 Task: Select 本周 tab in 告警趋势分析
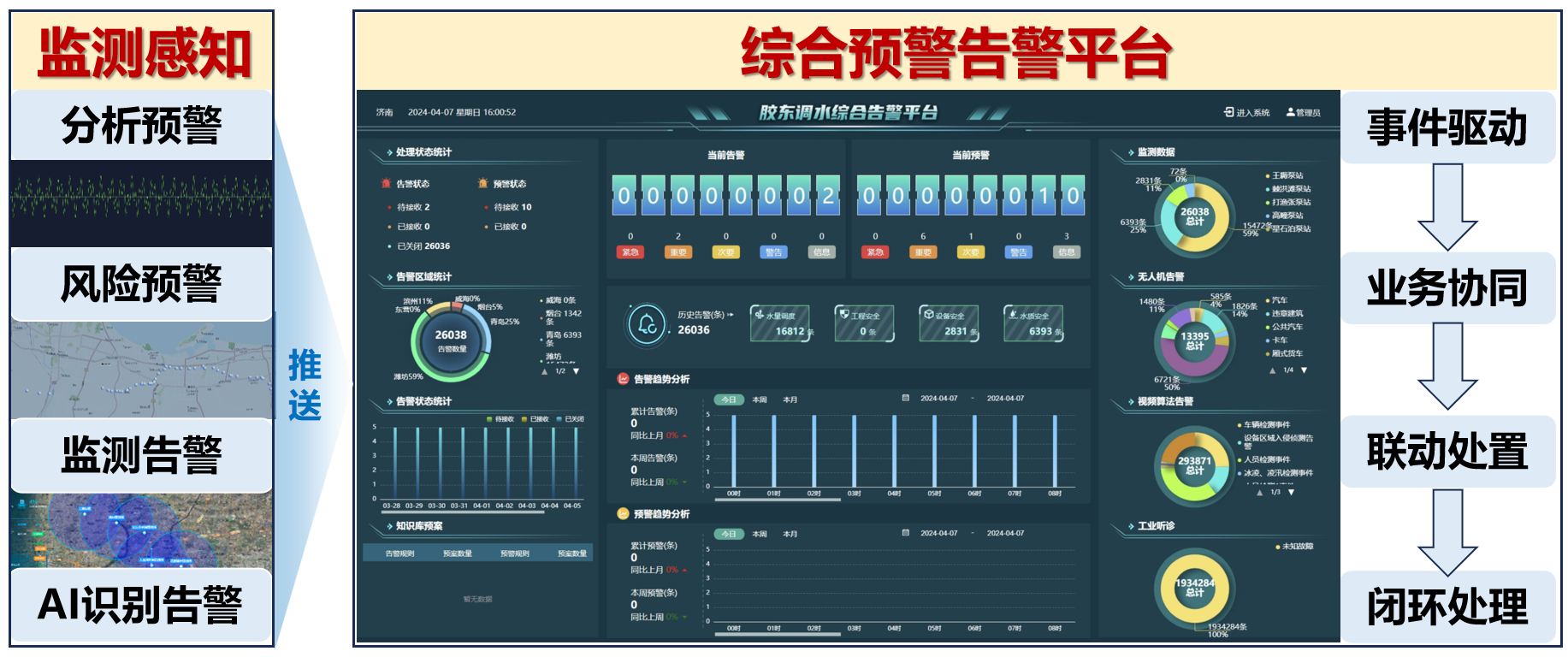[760, 400]
